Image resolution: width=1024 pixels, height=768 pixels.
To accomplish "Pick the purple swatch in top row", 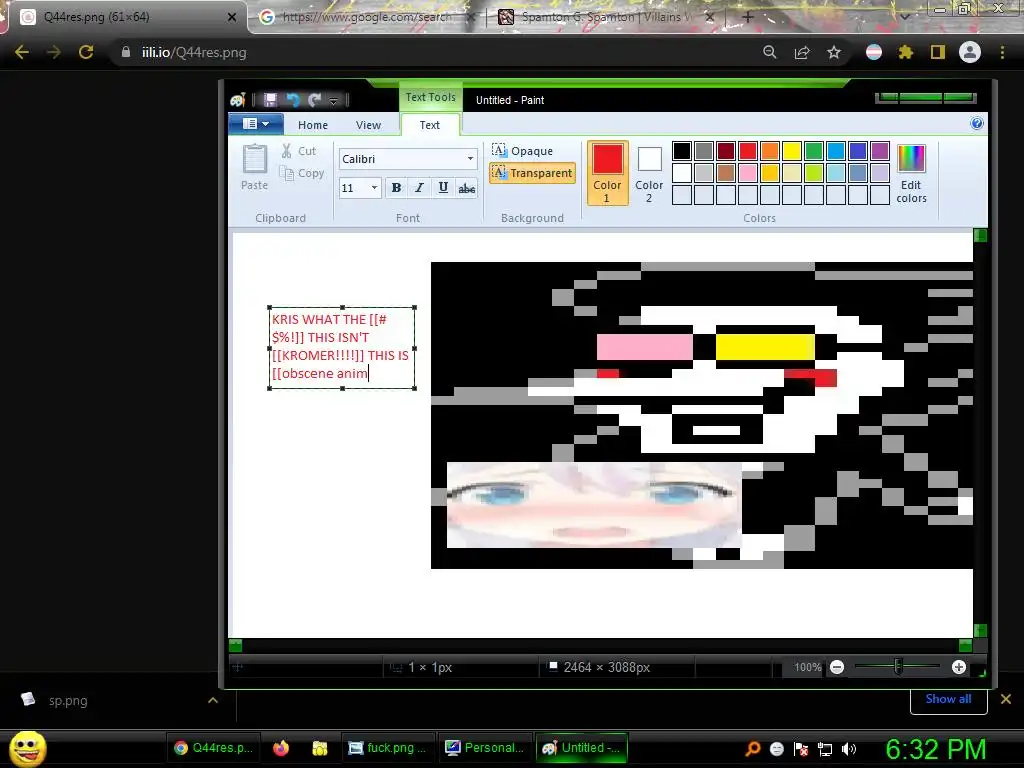I will 880,151.
